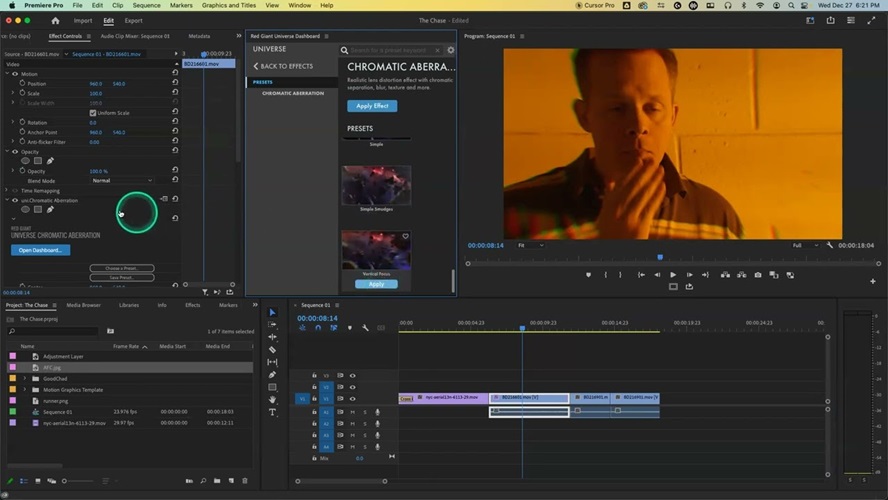The height and width of the screenshot is (500, 888).
Task: Go to Home screen icon
Action: click(x=55, y=20)
